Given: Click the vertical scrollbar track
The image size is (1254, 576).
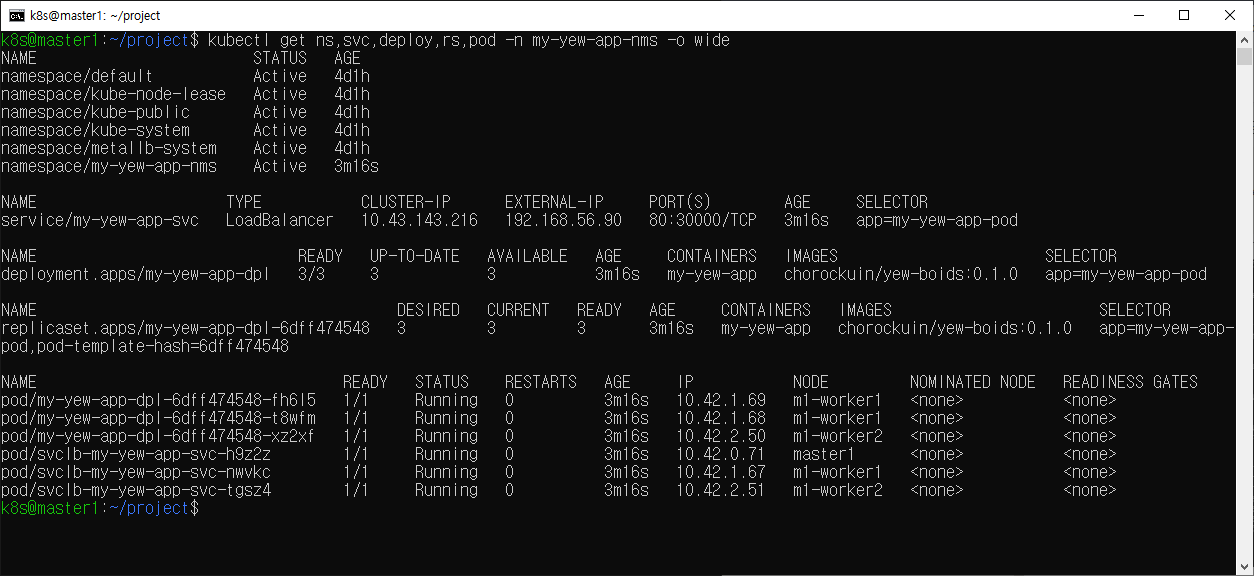Looking at the screenshot, I should coord(1245,300).
